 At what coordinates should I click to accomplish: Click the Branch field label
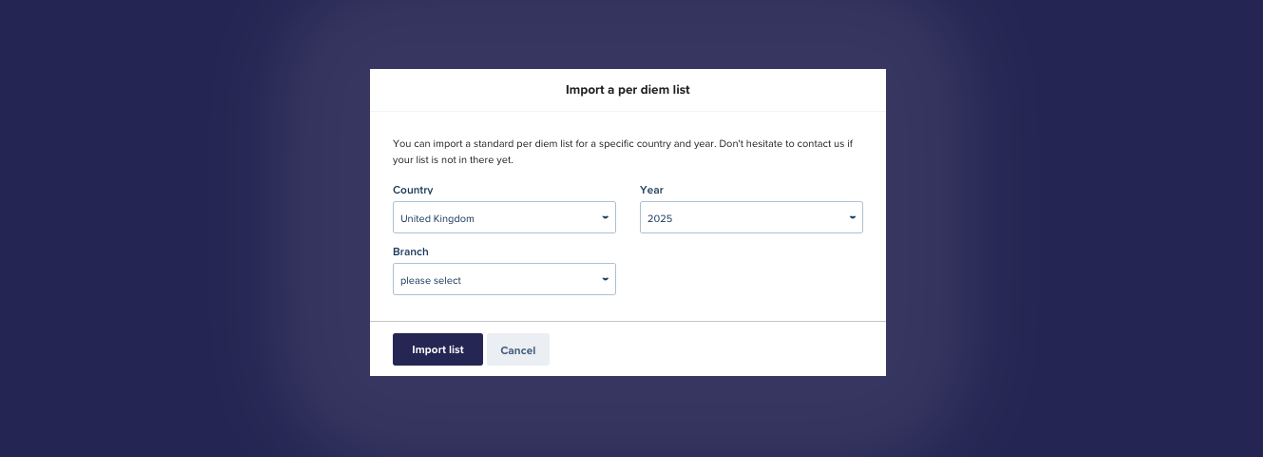(411, 252)
